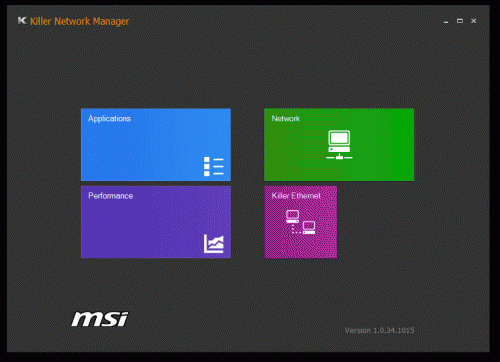Click the Version 1.0.34.1015 text
Viewport: 500px width, 362px height.
(x=379, y=330)
